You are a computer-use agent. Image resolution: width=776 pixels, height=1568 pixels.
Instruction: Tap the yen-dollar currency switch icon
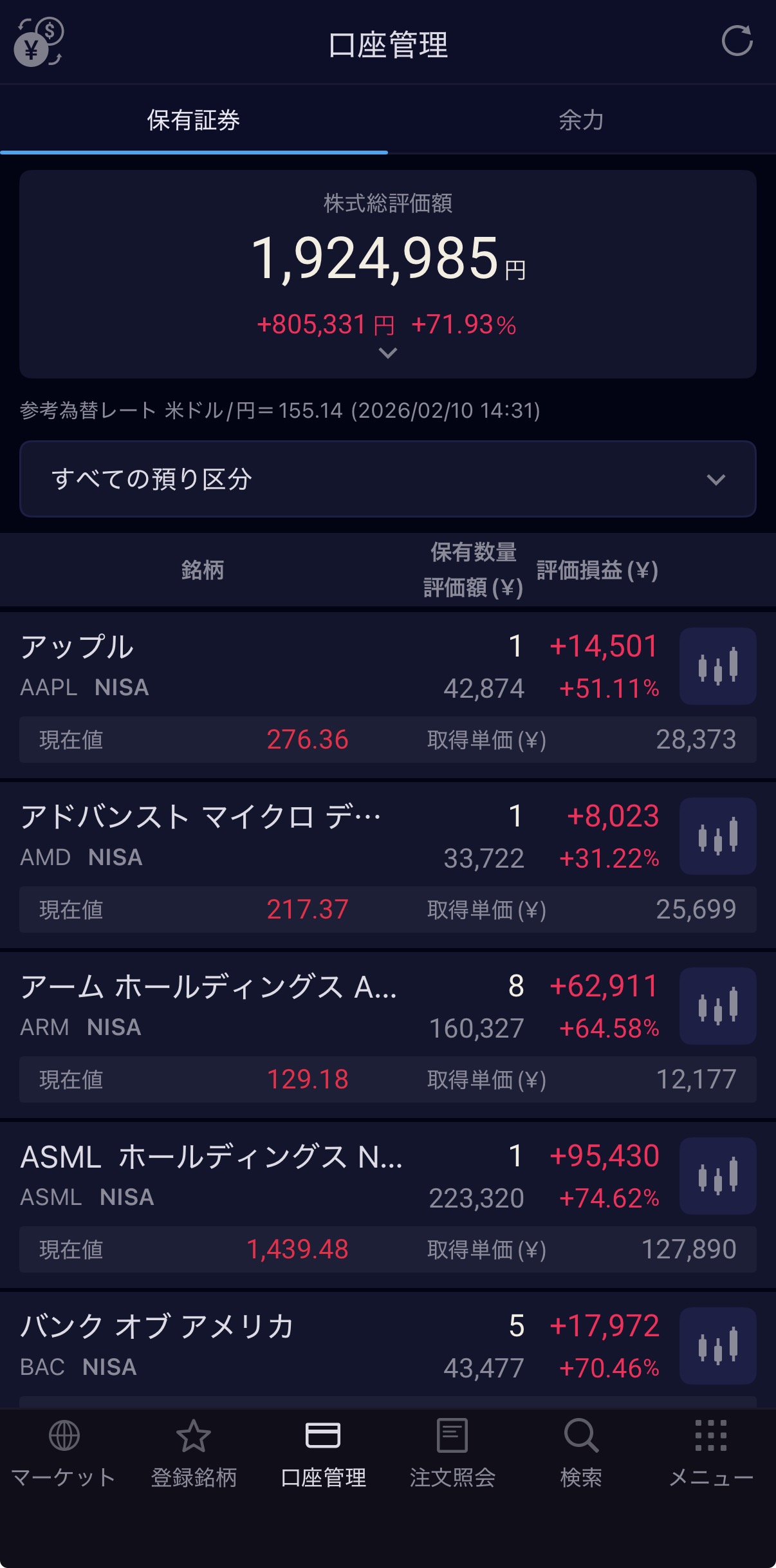point(38,42)
